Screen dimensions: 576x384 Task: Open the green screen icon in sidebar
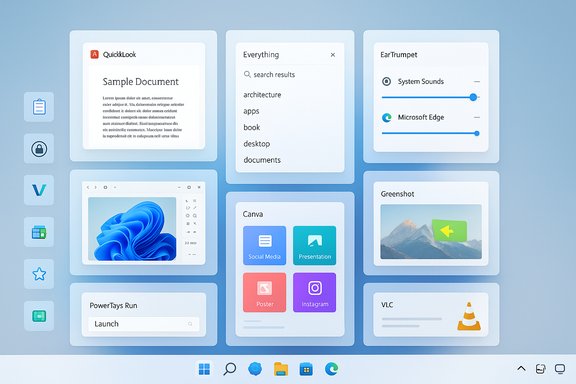click(39, 316)
